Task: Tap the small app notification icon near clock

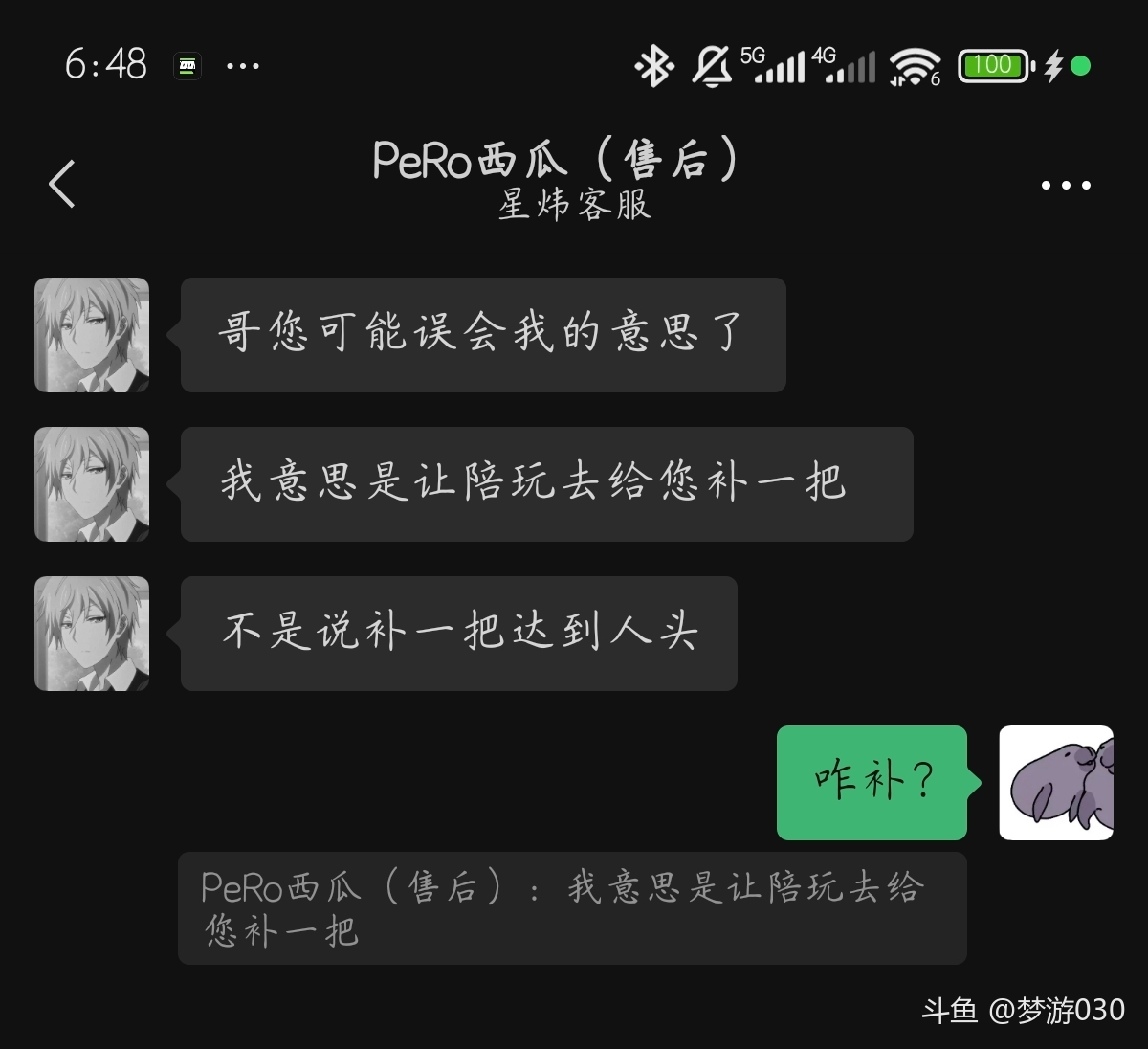Action: 188,66
